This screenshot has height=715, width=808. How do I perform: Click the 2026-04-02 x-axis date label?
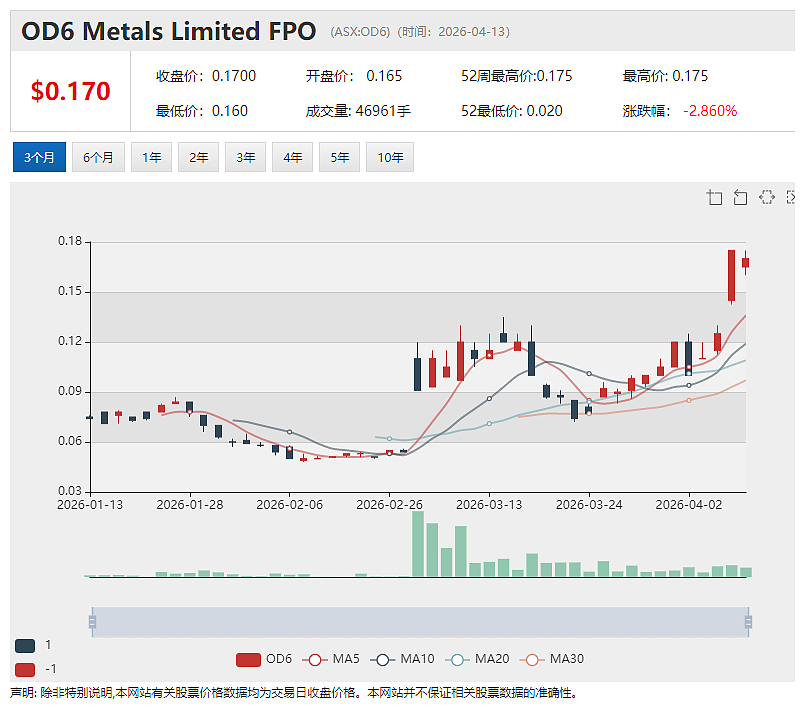(x=689, y=505)
